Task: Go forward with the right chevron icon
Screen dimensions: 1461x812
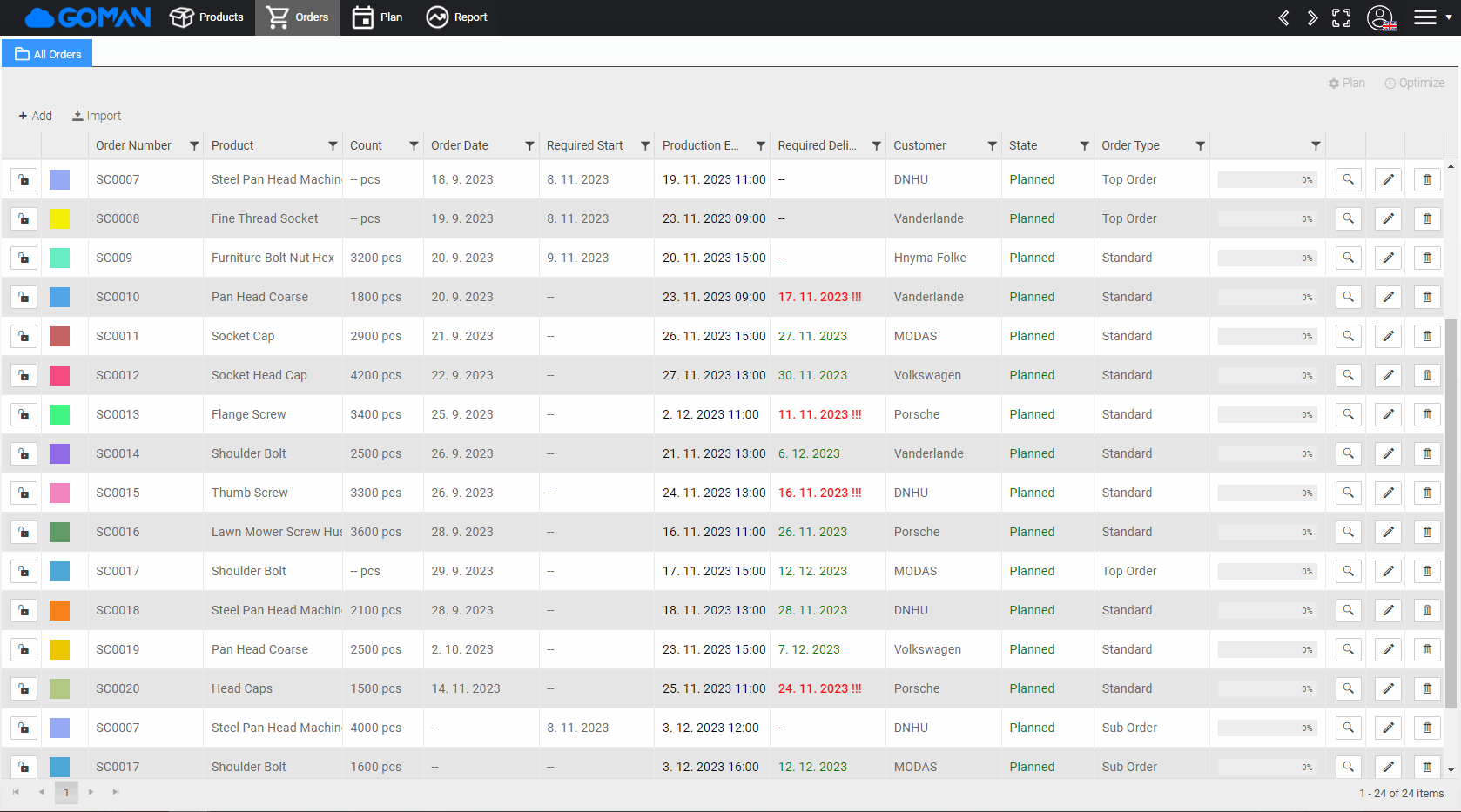Action: point(1312,17)
